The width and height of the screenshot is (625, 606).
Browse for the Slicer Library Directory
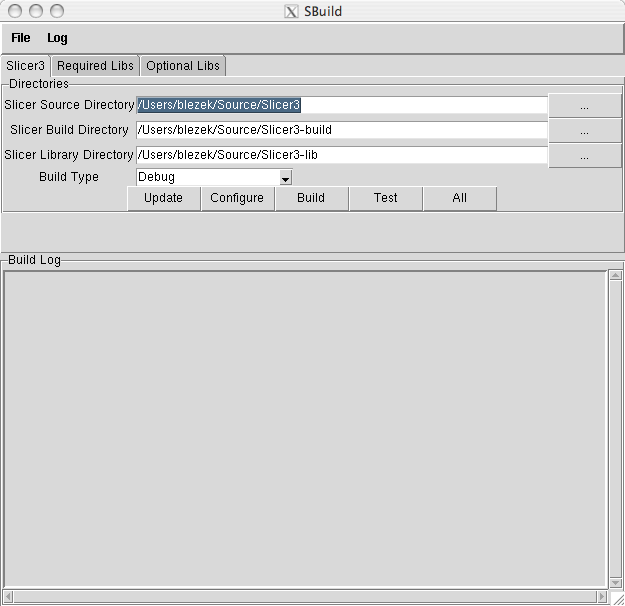(x=584, y=156)
